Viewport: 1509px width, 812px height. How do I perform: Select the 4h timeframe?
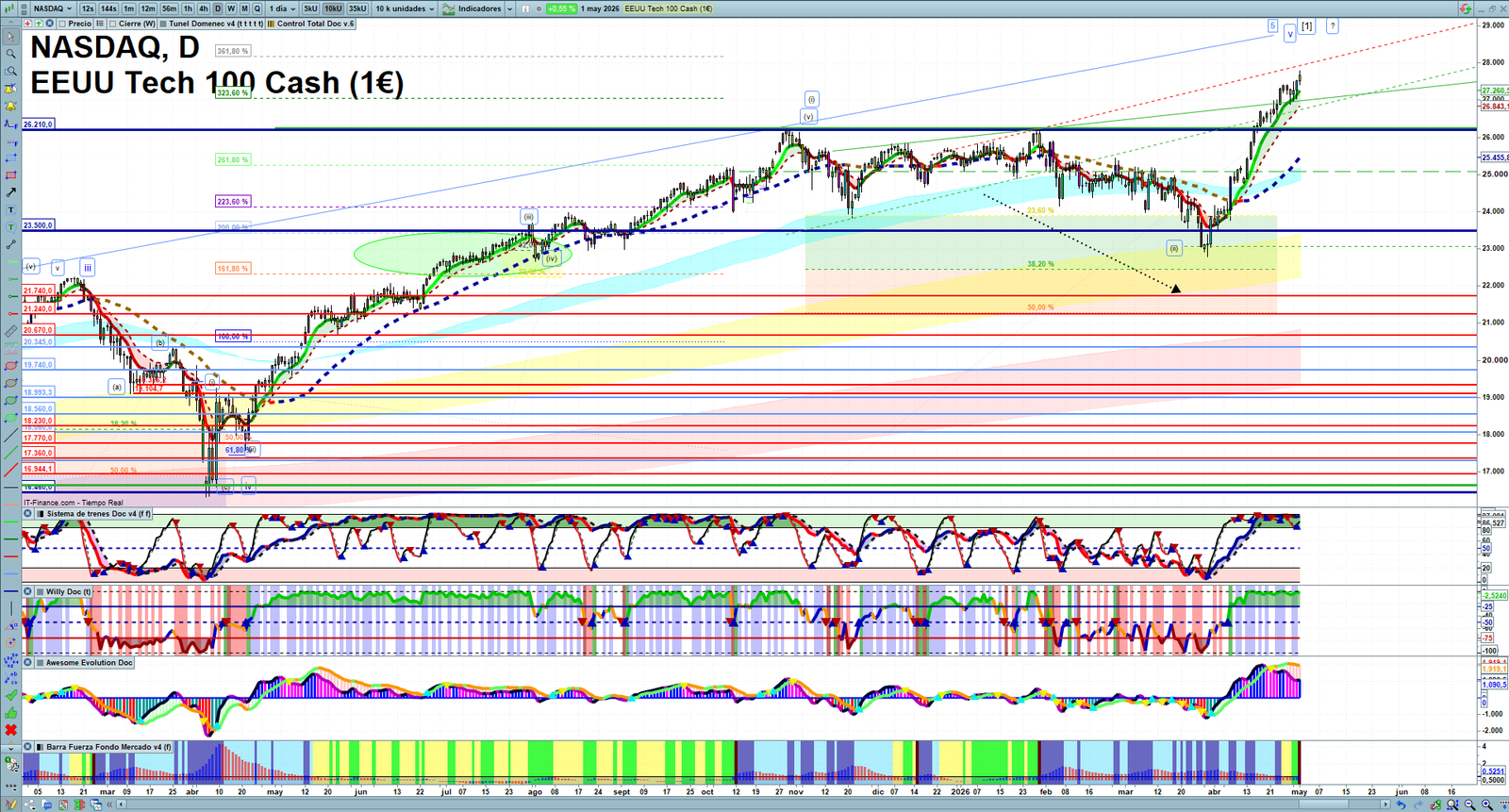tap(203, 8)
